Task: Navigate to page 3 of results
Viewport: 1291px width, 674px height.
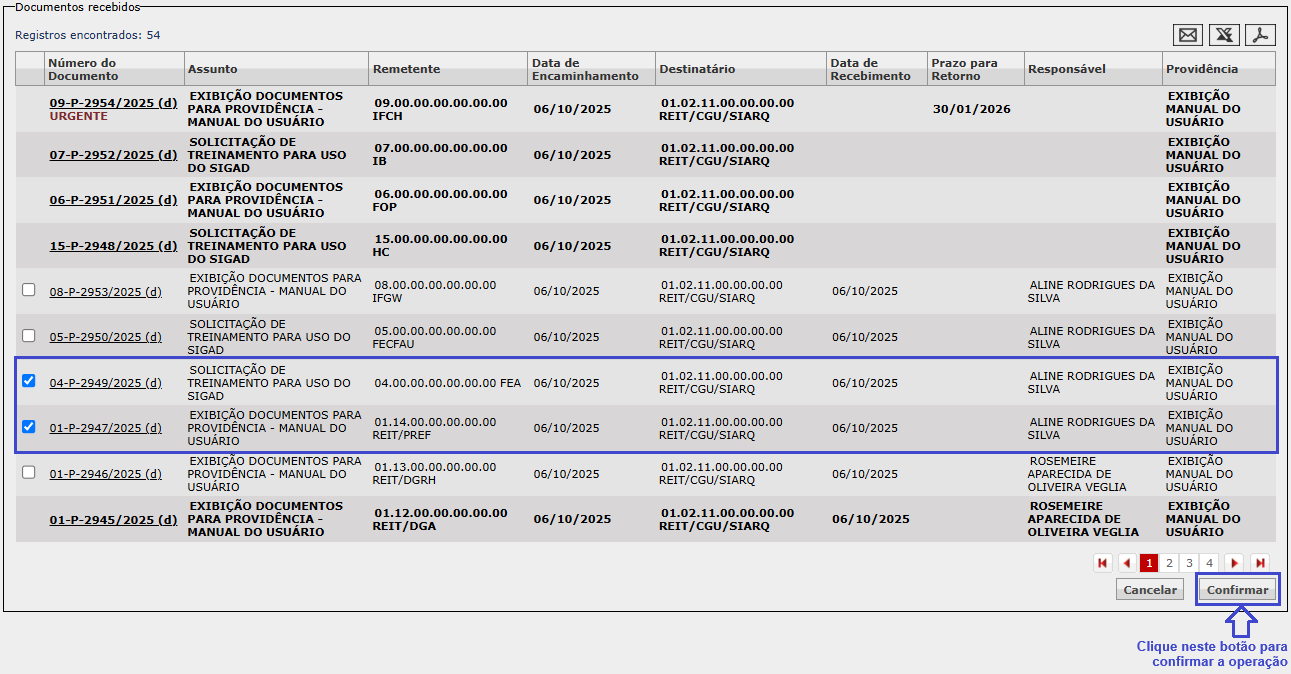Action: tap(1189, 563)
